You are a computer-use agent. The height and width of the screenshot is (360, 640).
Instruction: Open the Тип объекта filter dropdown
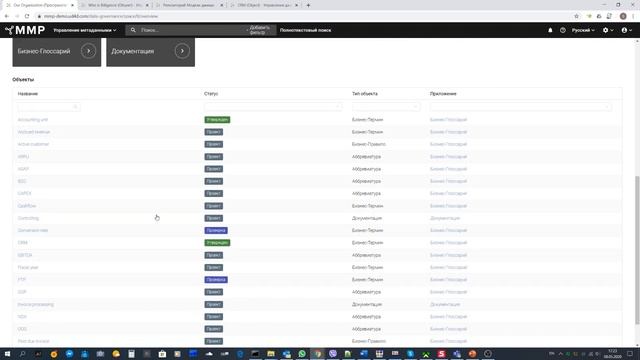(386, 107)
